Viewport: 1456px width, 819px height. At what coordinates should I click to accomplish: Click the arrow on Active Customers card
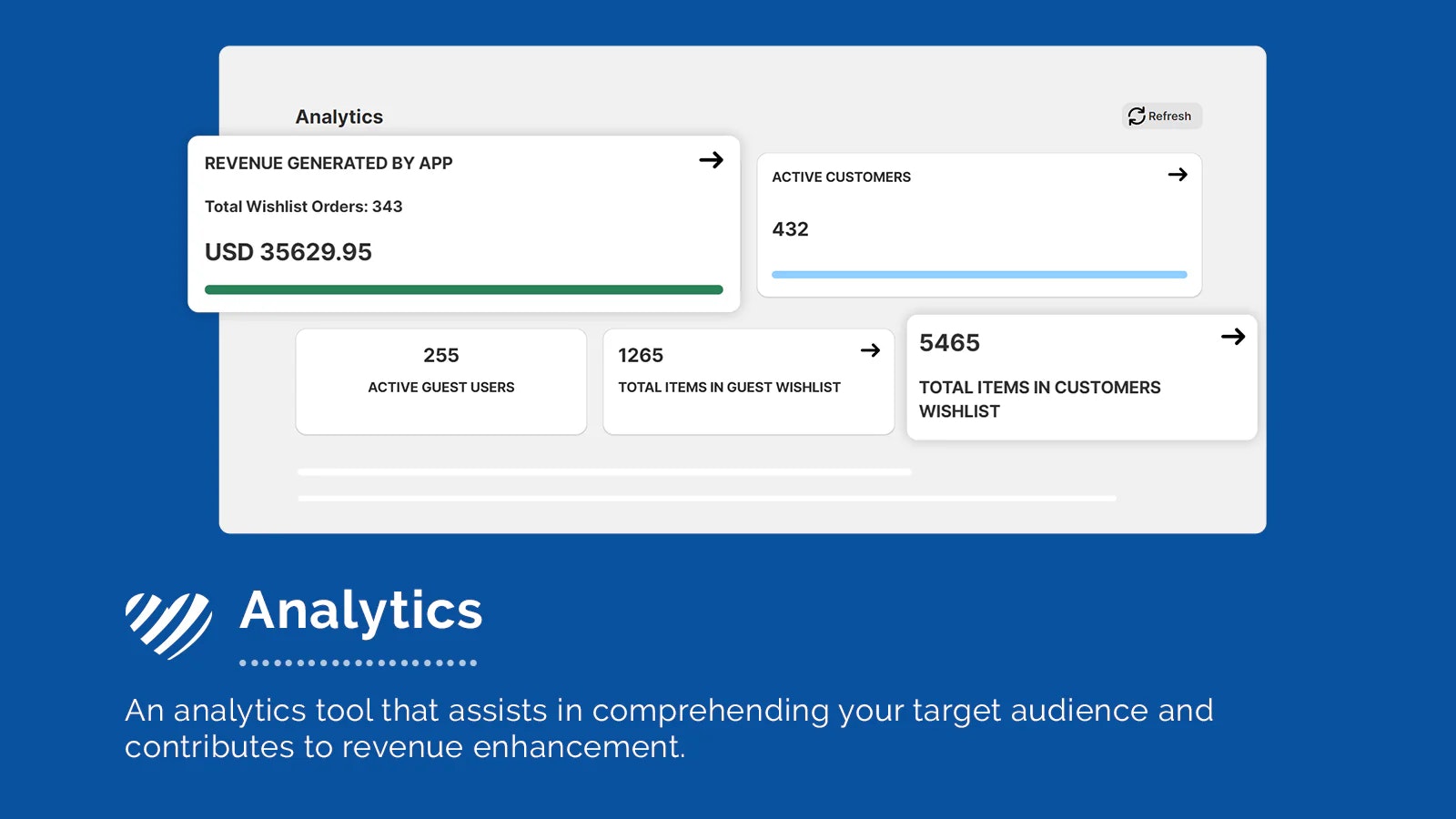click(x=1178, y=175)
